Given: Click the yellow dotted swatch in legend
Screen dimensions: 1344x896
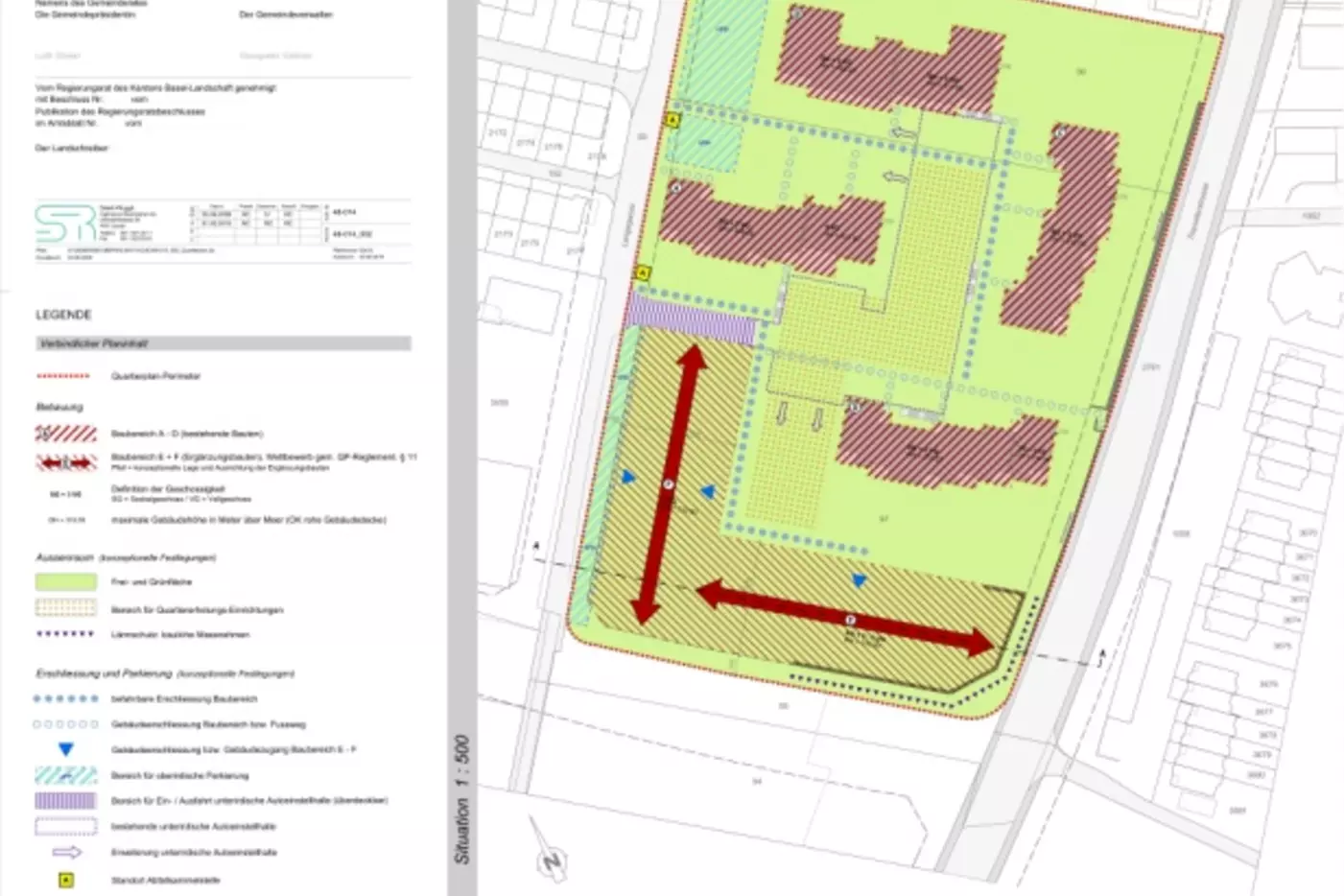Looking at the screenshot, I should 66,608.
